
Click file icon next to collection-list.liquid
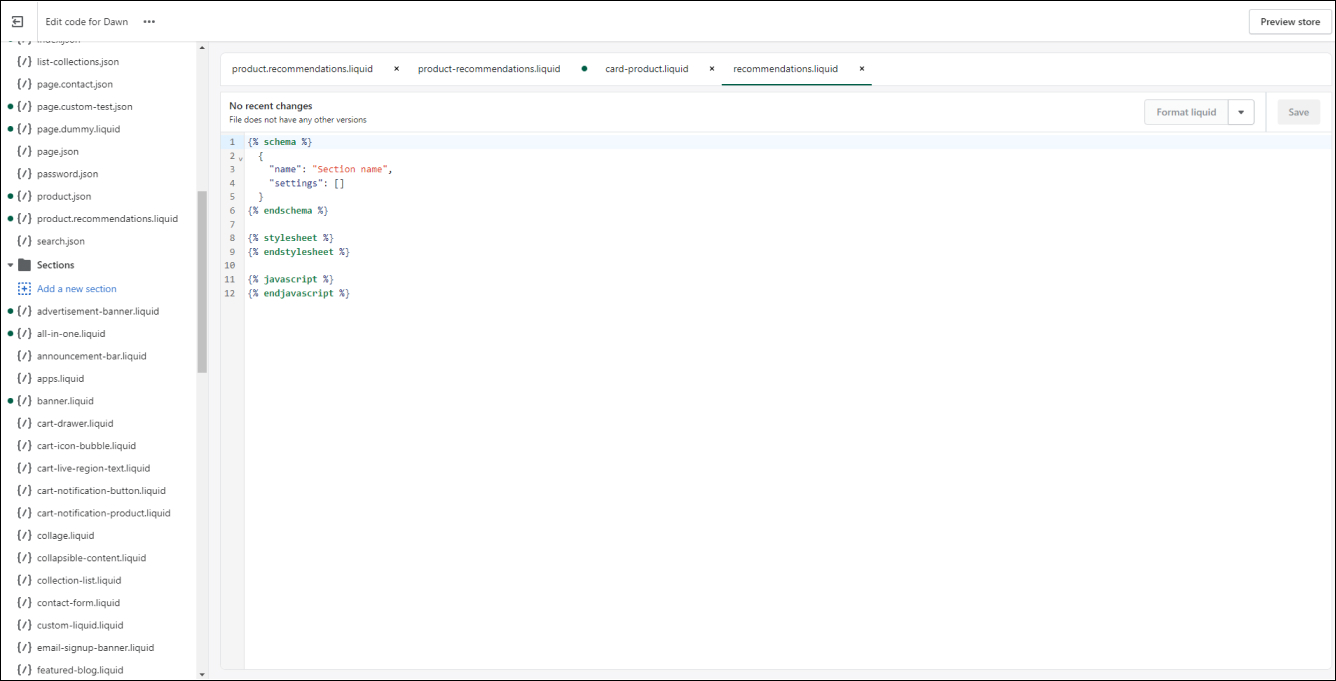(x=24, y=580)
